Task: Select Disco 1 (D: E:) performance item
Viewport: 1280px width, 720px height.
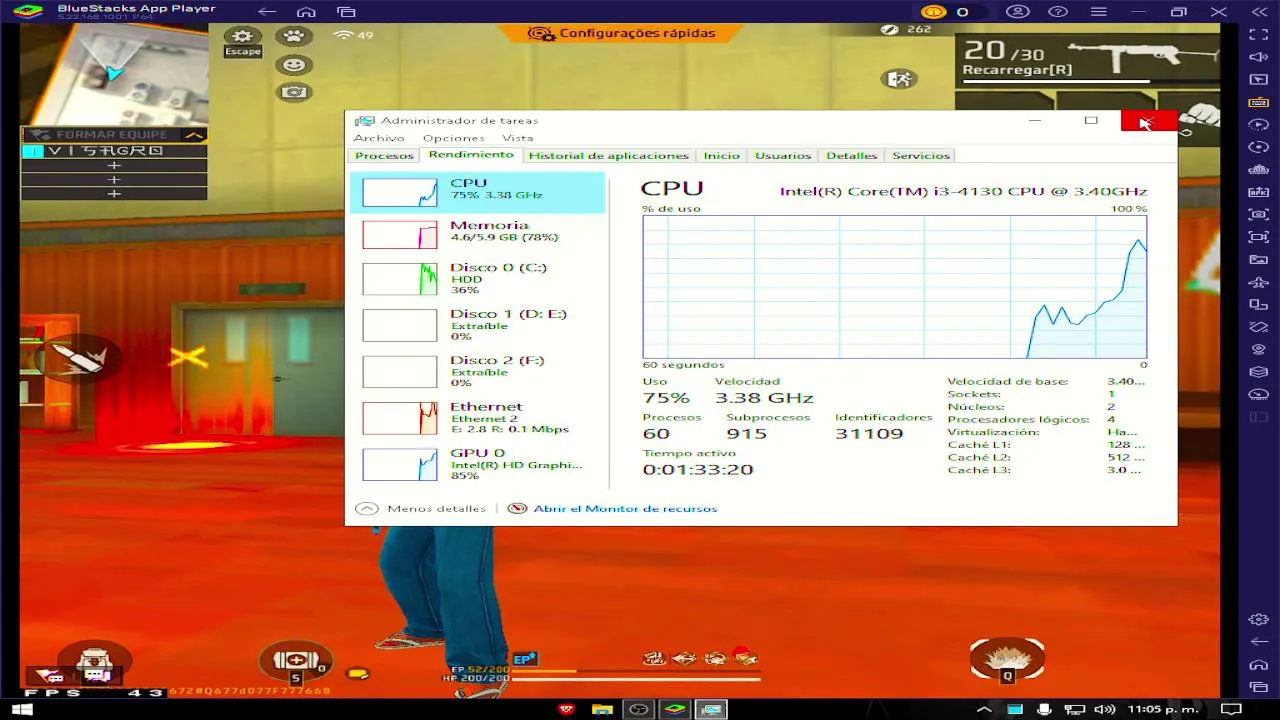Action: coord(478,325)
